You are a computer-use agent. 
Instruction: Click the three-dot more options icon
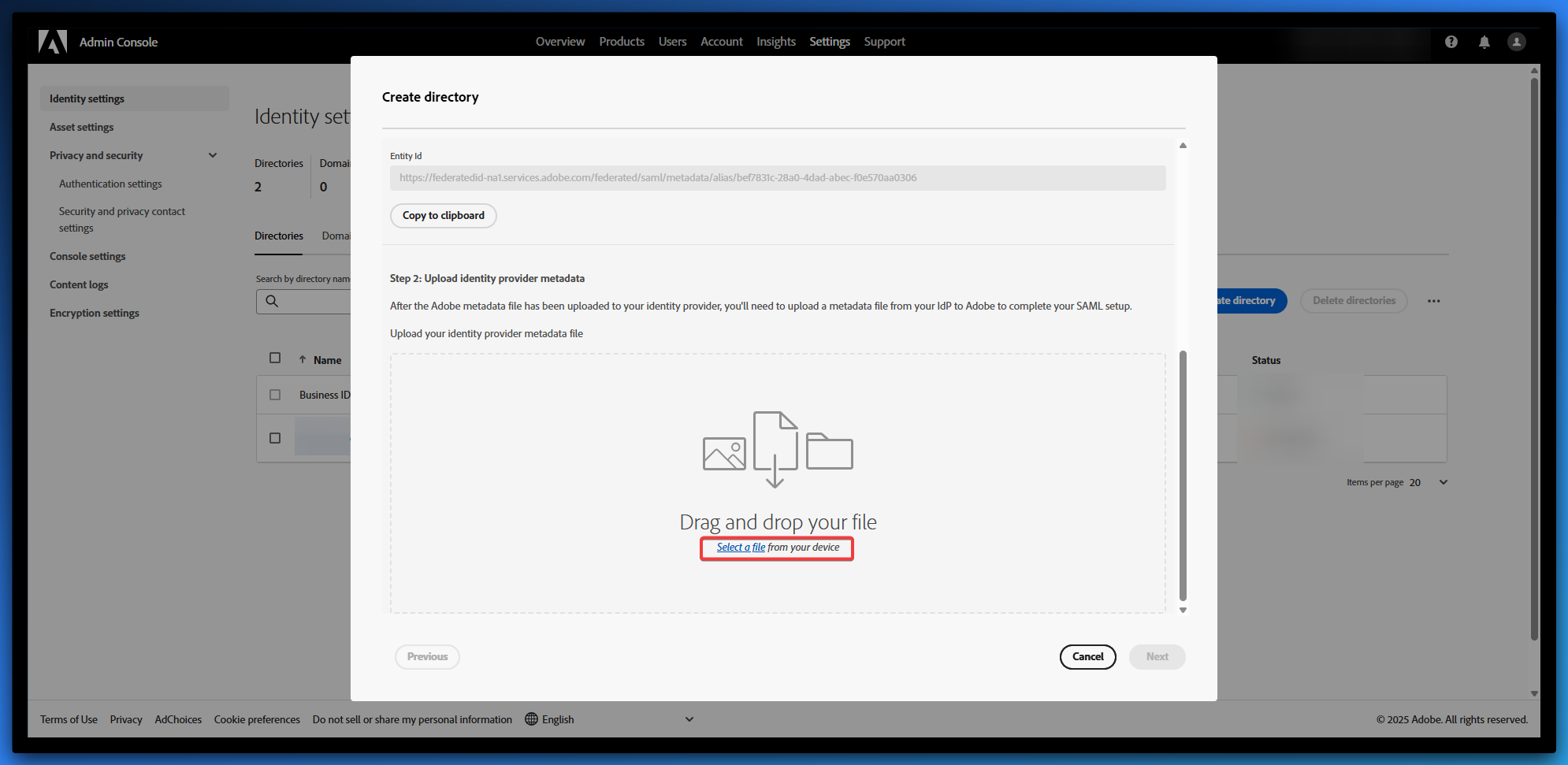[x=1433, y=301]
